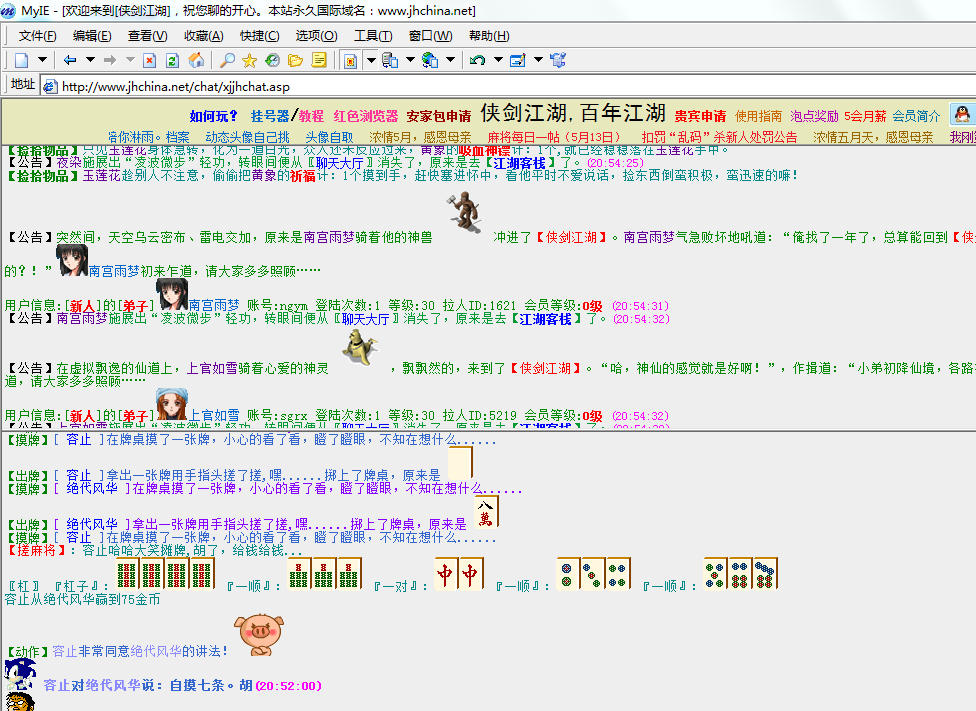Open the 教程 link
The image size is (976, 711).
pos(311,116)
